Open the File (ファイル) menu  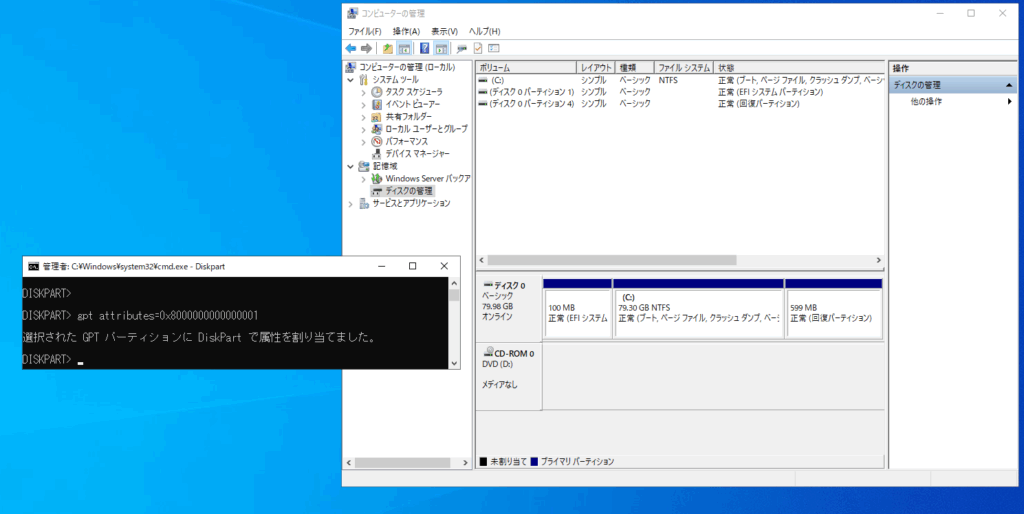364,31
